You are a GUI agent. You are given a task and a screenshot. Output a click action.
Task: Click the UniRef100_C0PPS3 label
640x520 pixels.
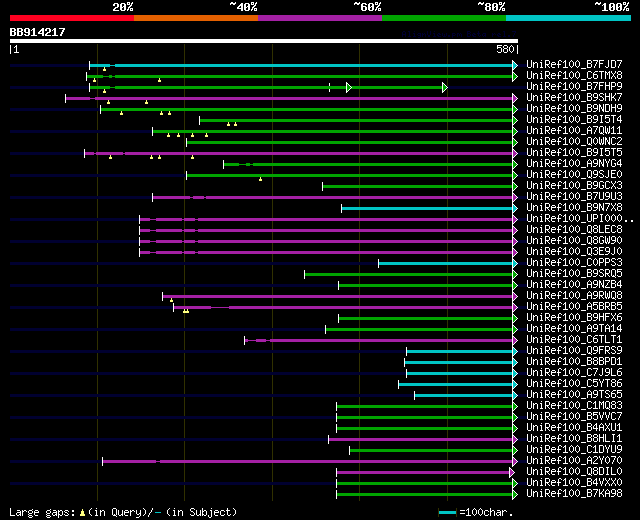click(574, 262)
